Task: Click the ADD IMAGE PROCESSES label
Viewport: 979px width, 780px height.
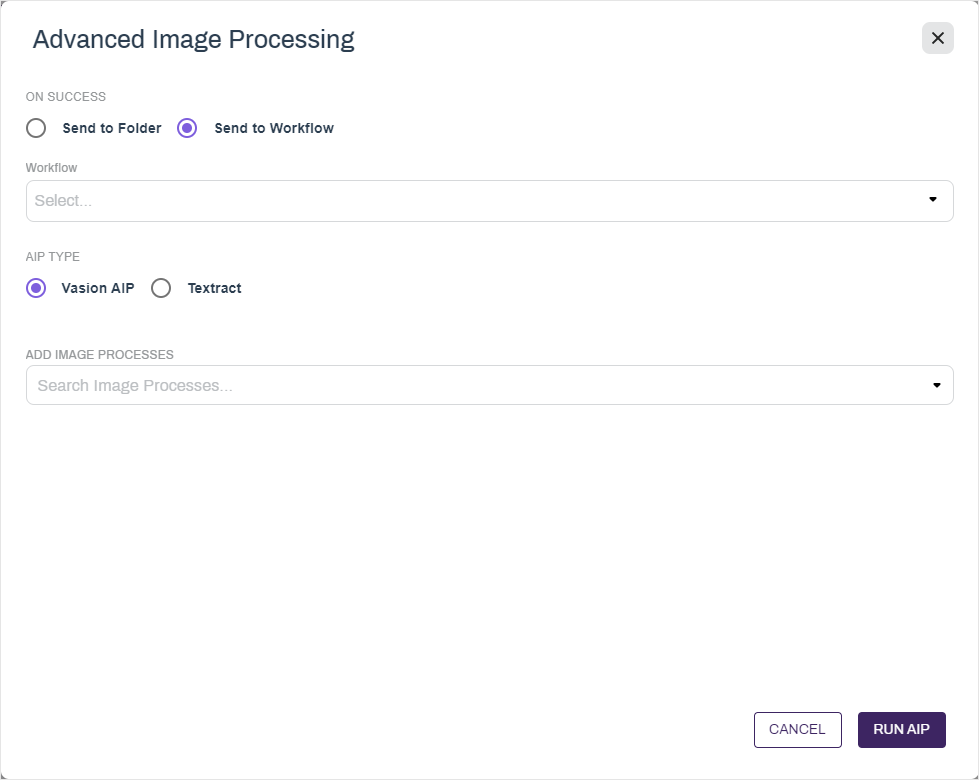Action: coord(99,355)
